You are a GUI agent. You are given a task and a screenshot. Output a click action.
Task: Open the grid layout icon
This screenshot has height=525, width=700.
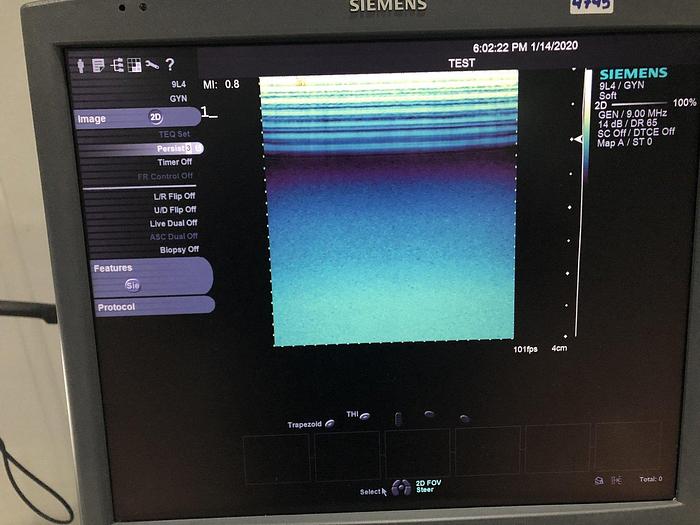point(134,65)
